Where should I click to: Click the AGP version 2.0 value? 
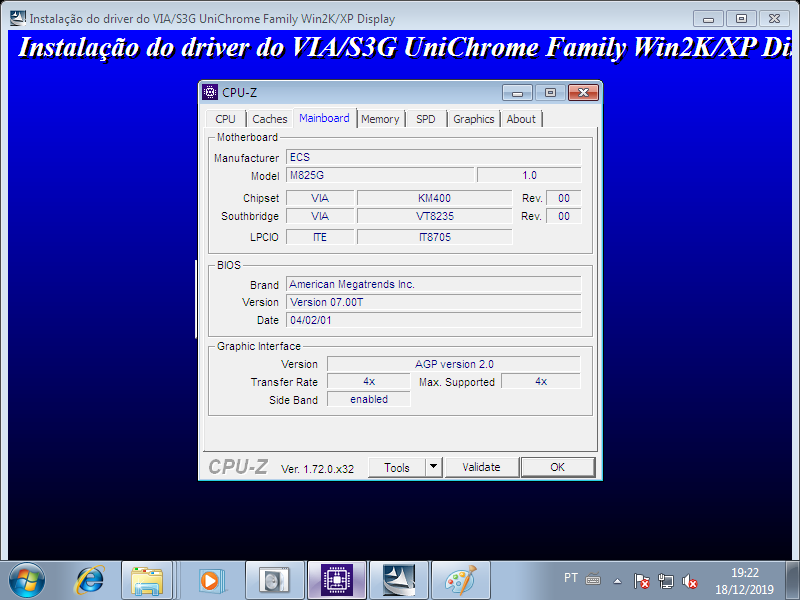coord(454,364)
